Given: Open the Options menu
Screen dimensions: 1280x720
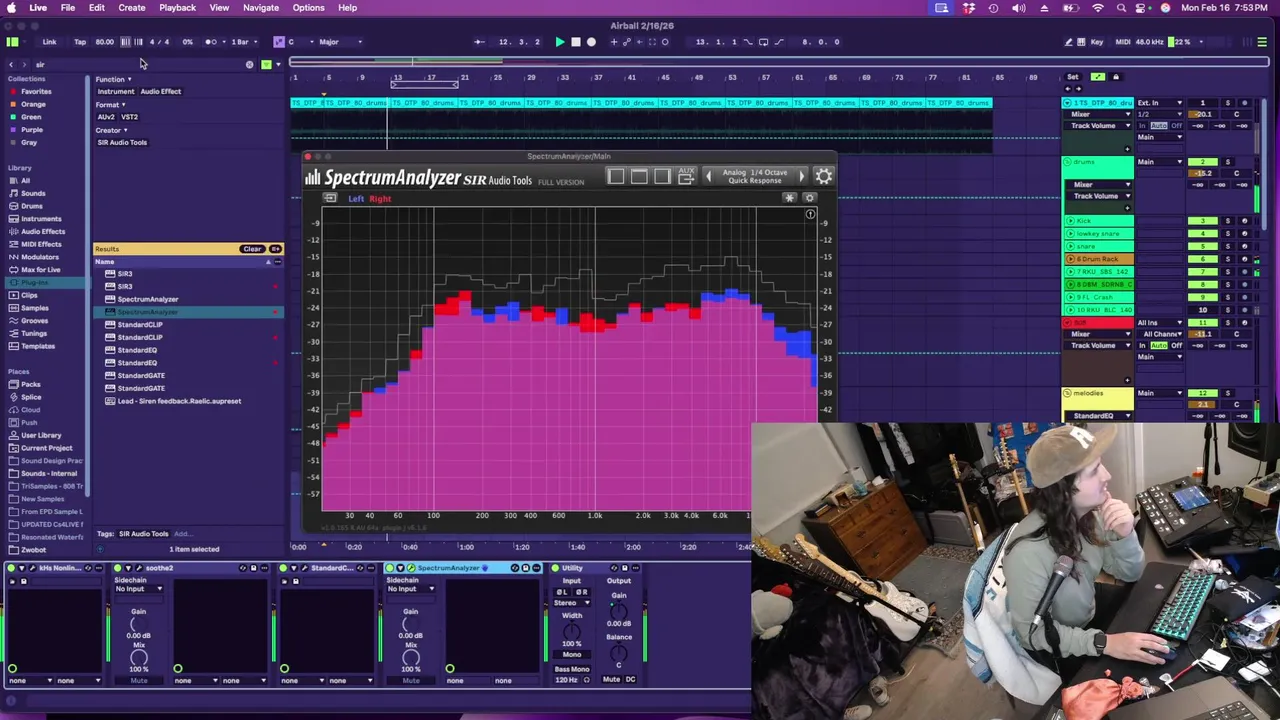Looking at the screenshot, I should (308, 8).
